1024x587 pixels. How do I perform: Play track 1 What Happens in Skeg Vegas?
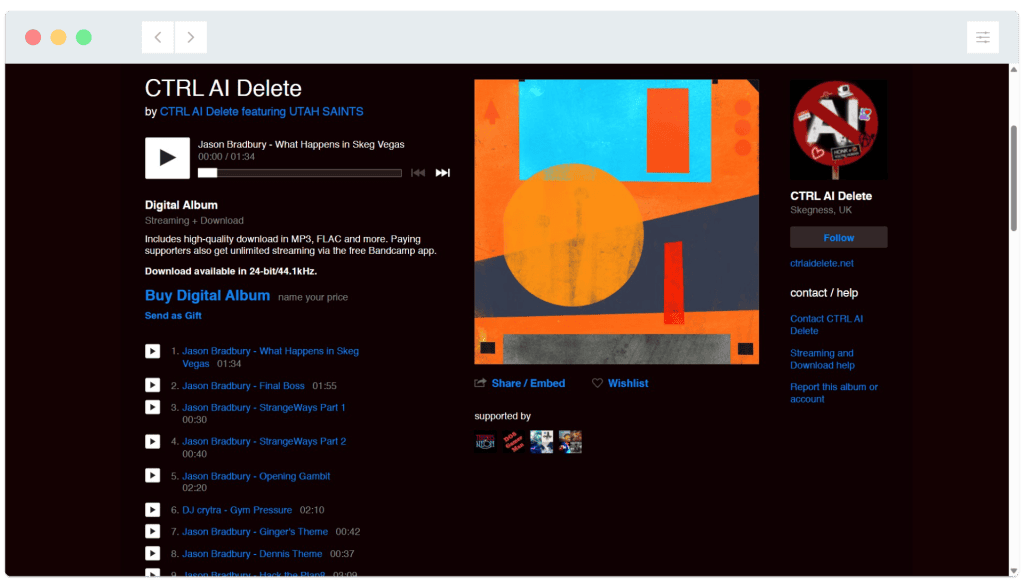tap(152, 351)
